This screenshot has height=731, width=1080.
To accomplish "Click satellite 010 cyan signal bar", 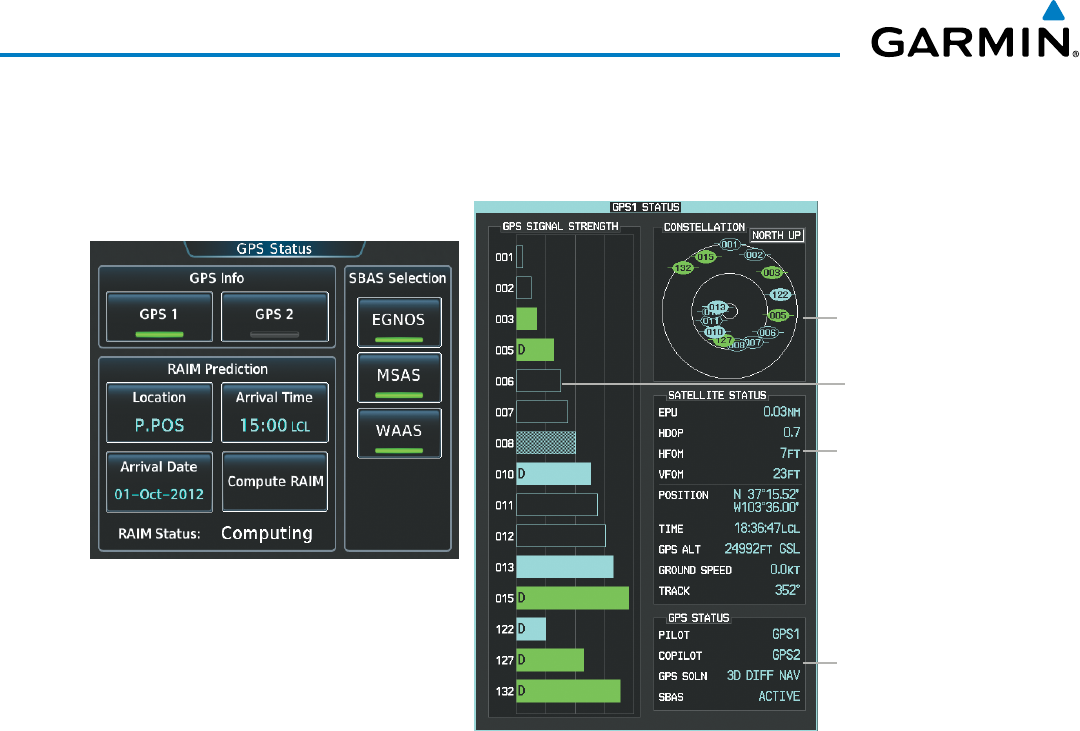I will pyautogui.click(x=554, y=473).
